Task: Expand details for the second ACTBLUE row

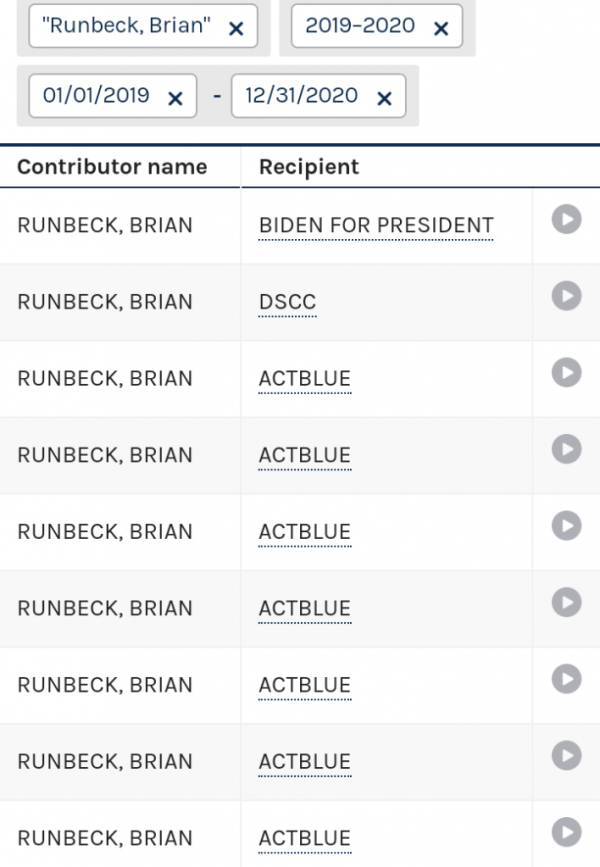Action: 567,450
